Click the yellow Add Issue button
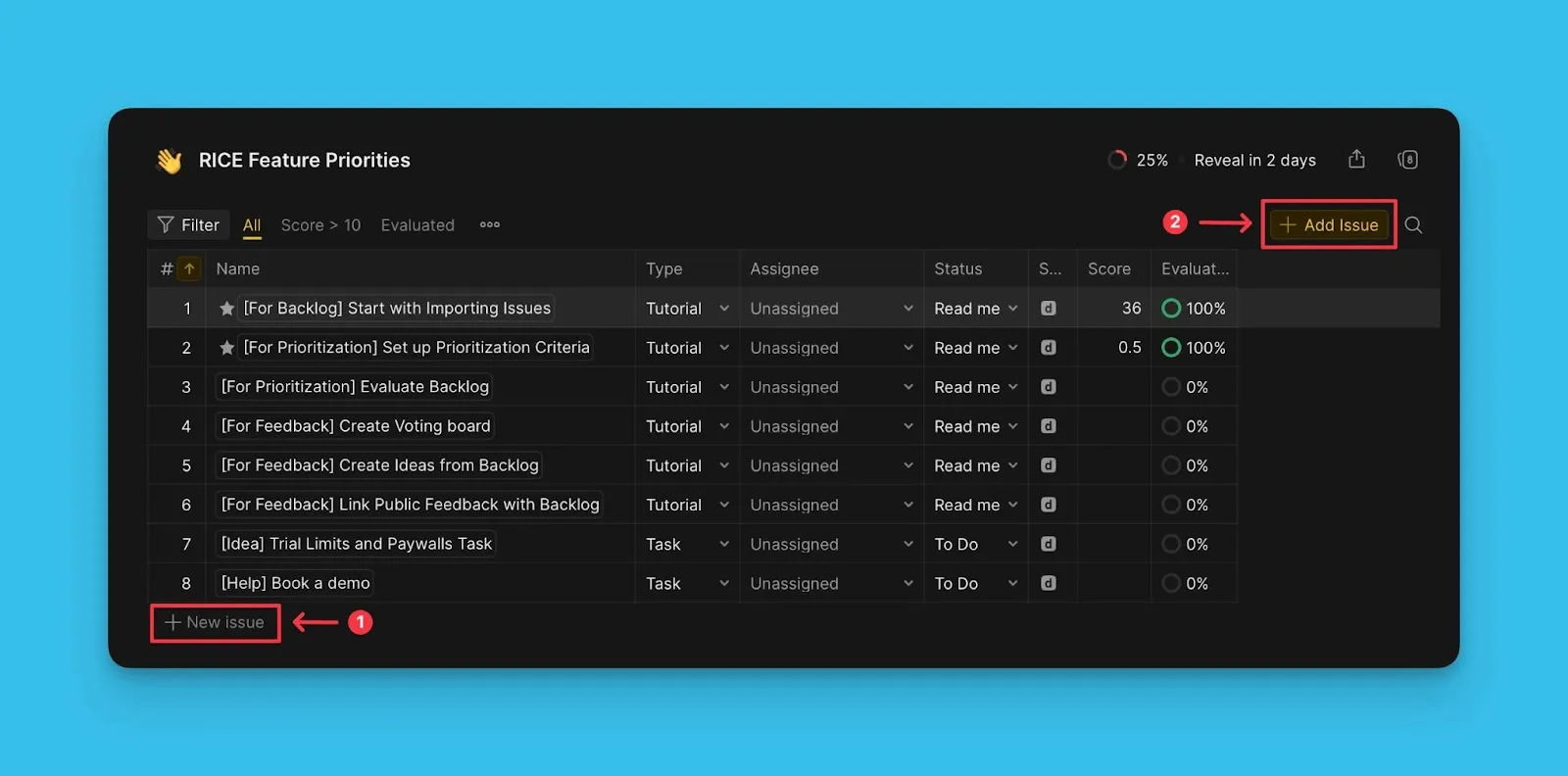The height and width of the screenshot is (776, 1568). coord(1329,225)
